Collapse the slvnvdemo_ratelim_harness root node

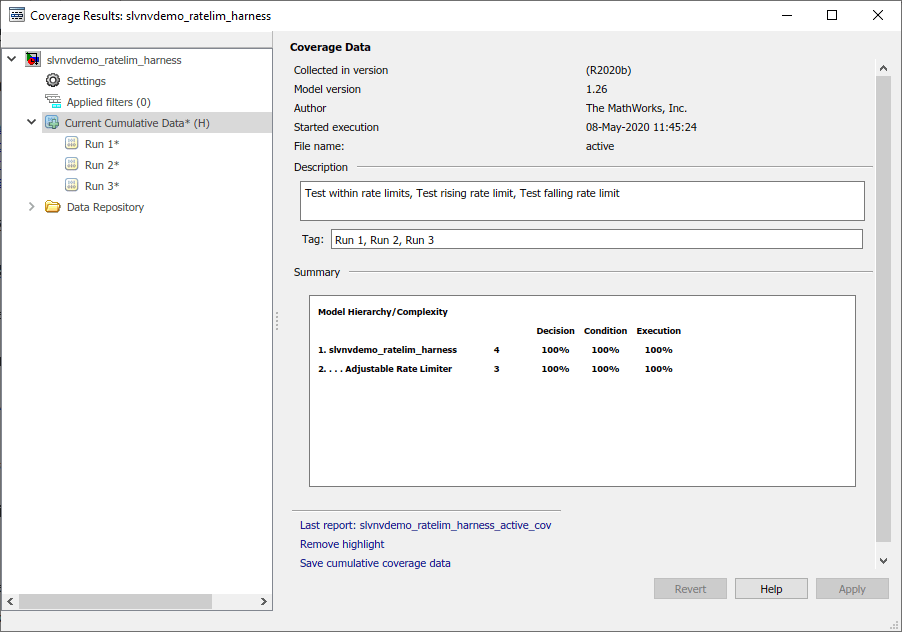click(x=11, y=60)
